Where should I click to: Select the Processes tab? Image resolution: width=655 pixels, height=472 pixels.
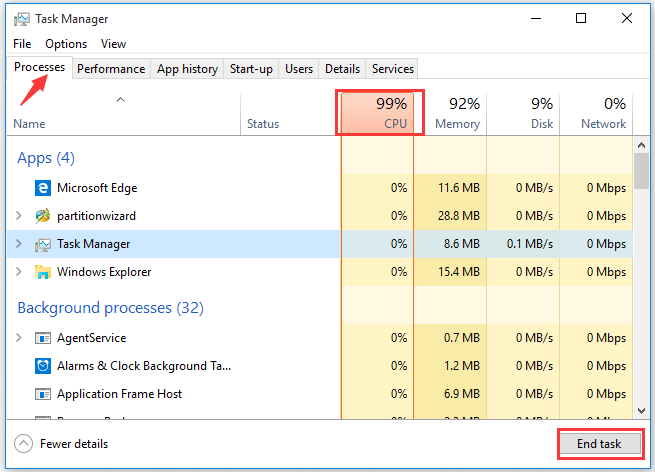40,67
